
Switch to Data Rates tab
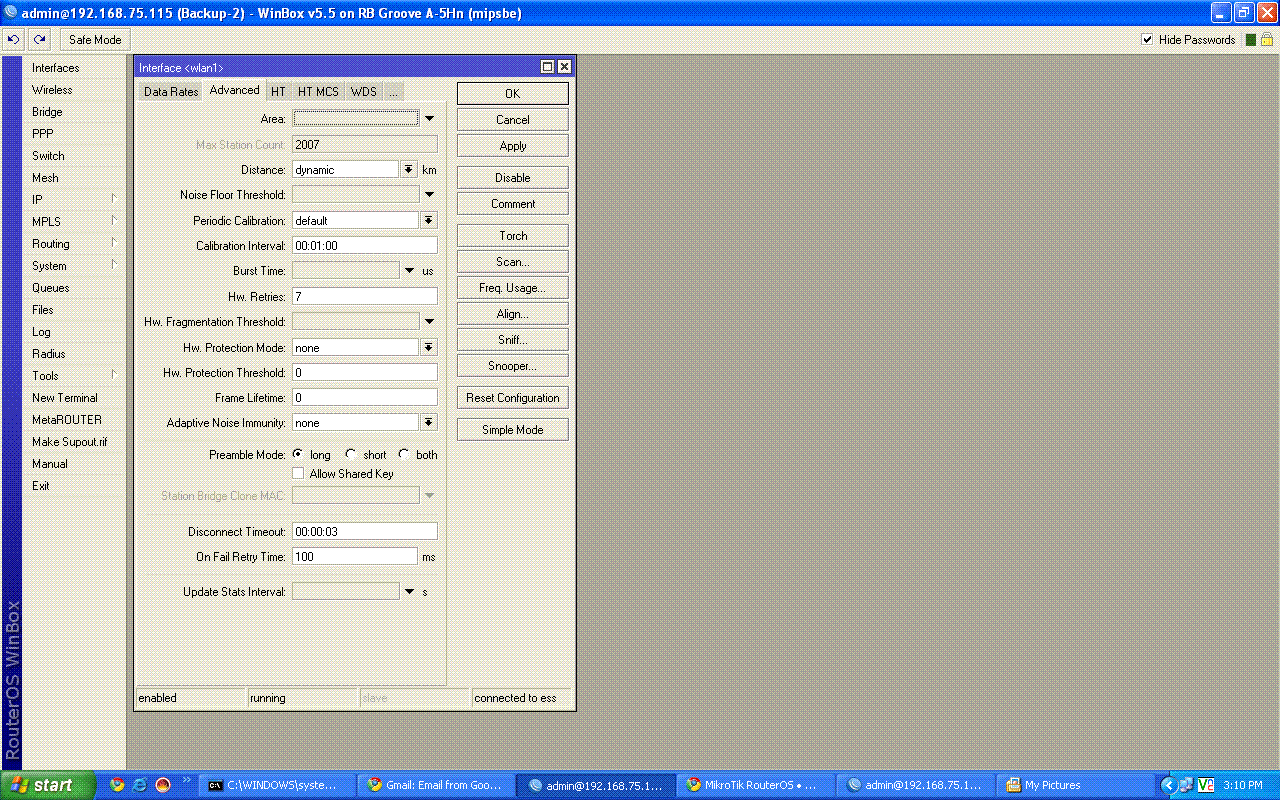tap(171, 91)
